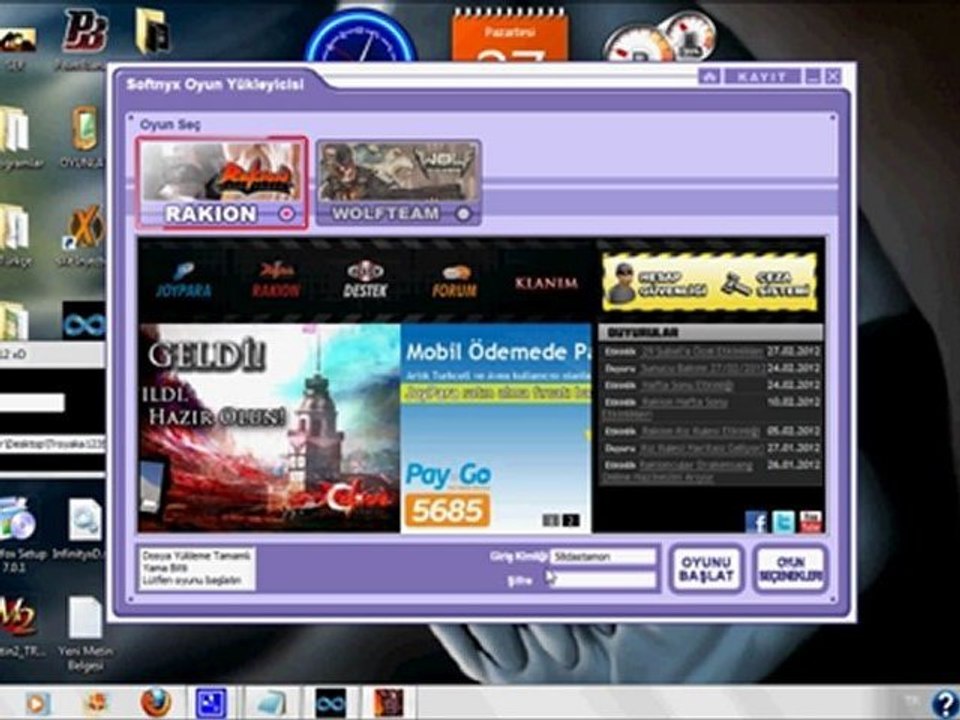Click the orange calendar desktop gadget
960x720 pixels.
509,37
